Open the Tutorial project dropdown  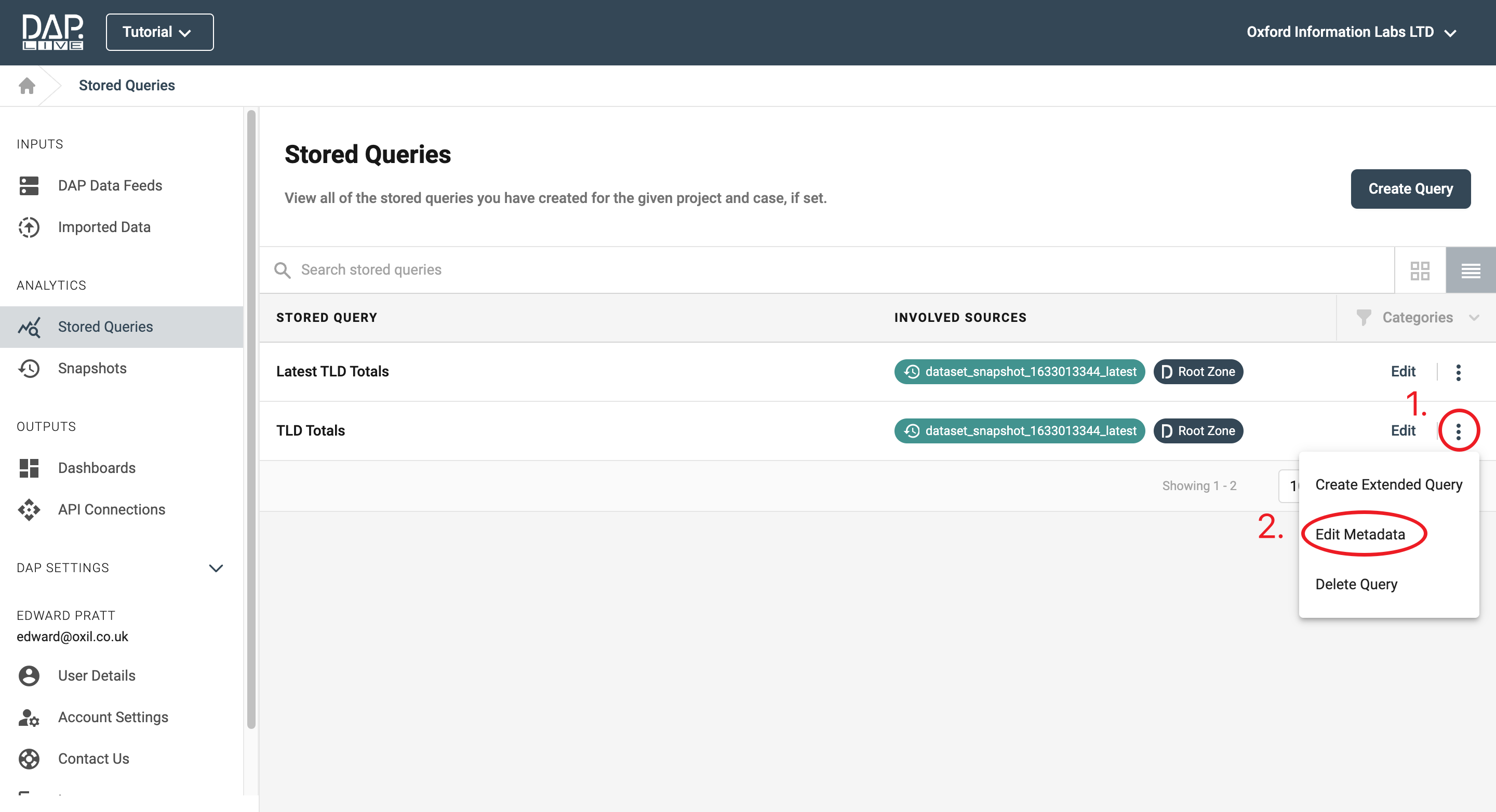159,32
